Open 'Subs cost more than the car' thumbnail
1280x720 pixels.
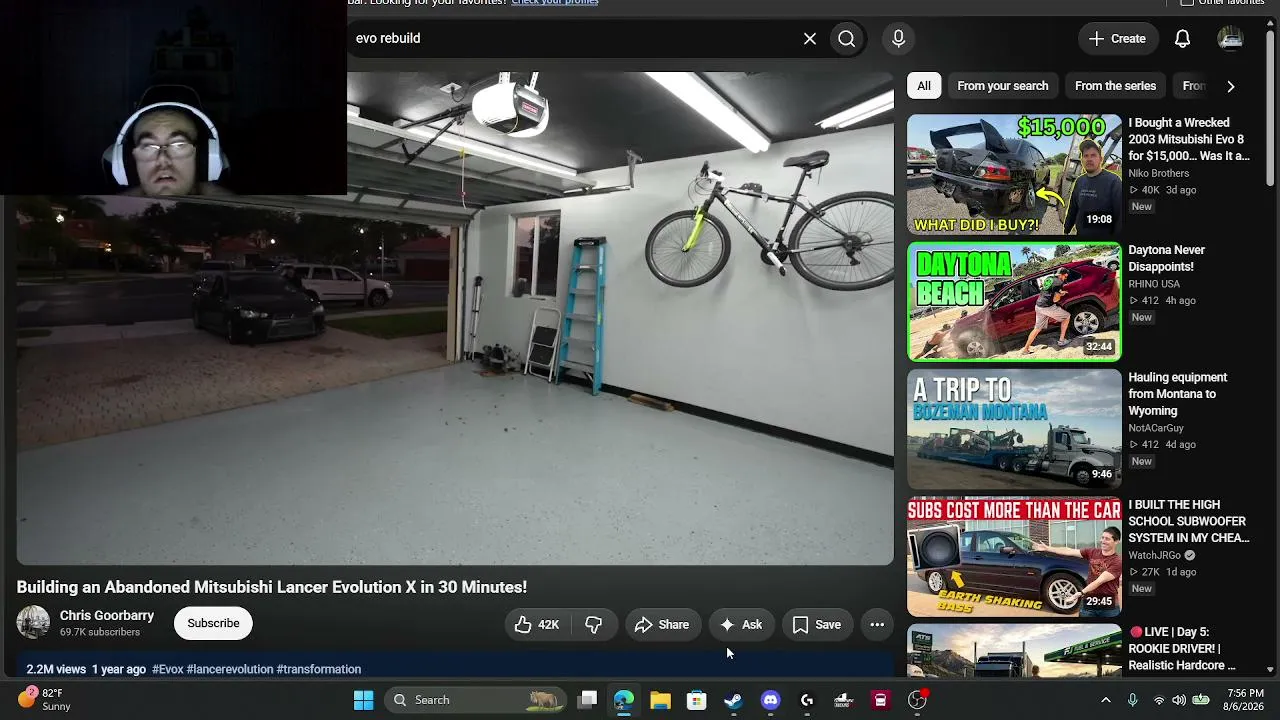[1014, 556]
